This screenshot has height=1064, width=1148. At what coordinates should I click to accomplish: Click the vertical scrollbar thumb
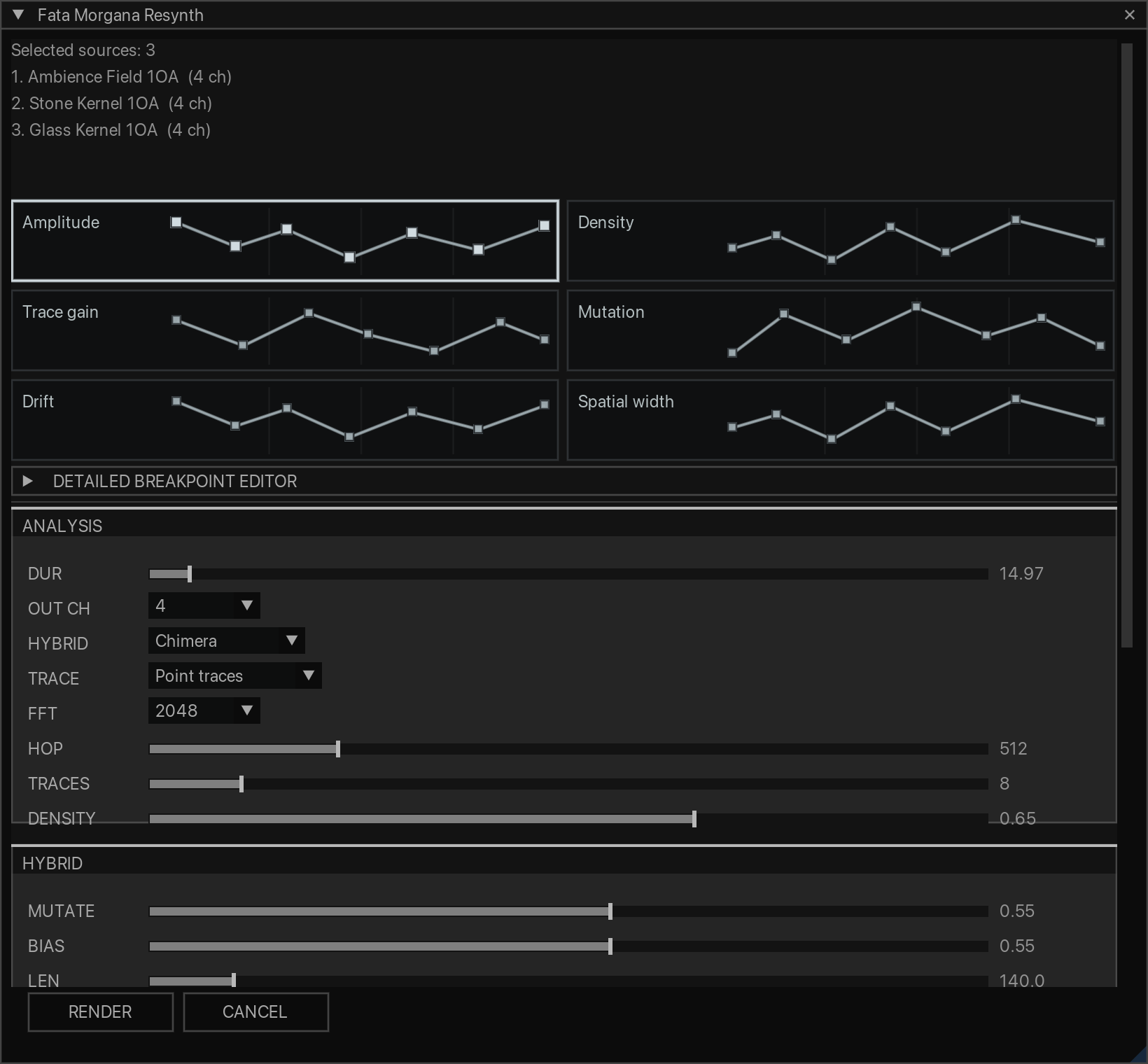1126,346
